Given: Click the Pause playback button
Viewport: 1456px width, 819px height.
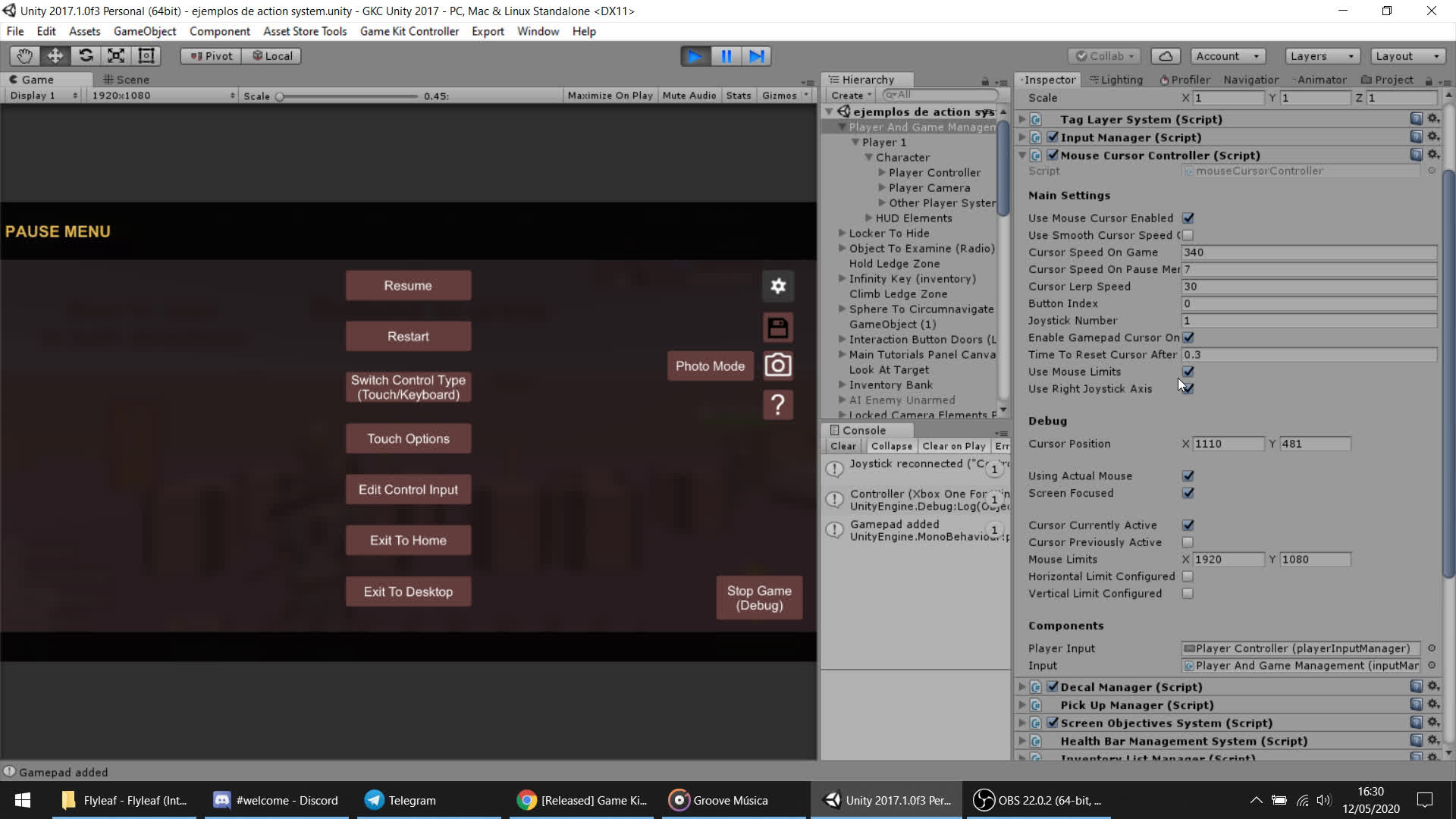Looking at the screenshot, I should coord(726,56).
